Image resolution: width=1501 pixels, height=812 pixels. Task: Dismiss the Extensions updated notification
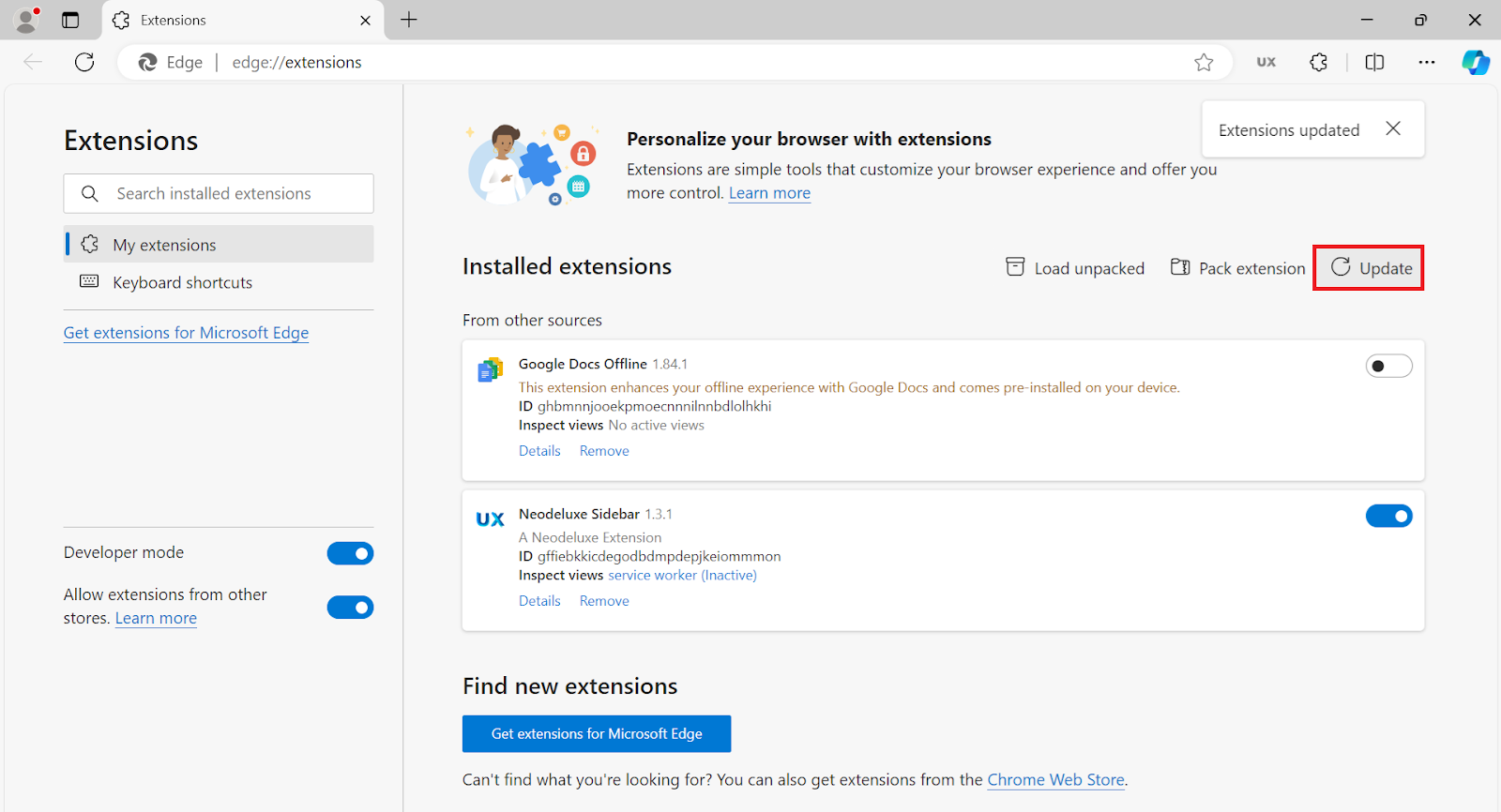pos(1393,129)
